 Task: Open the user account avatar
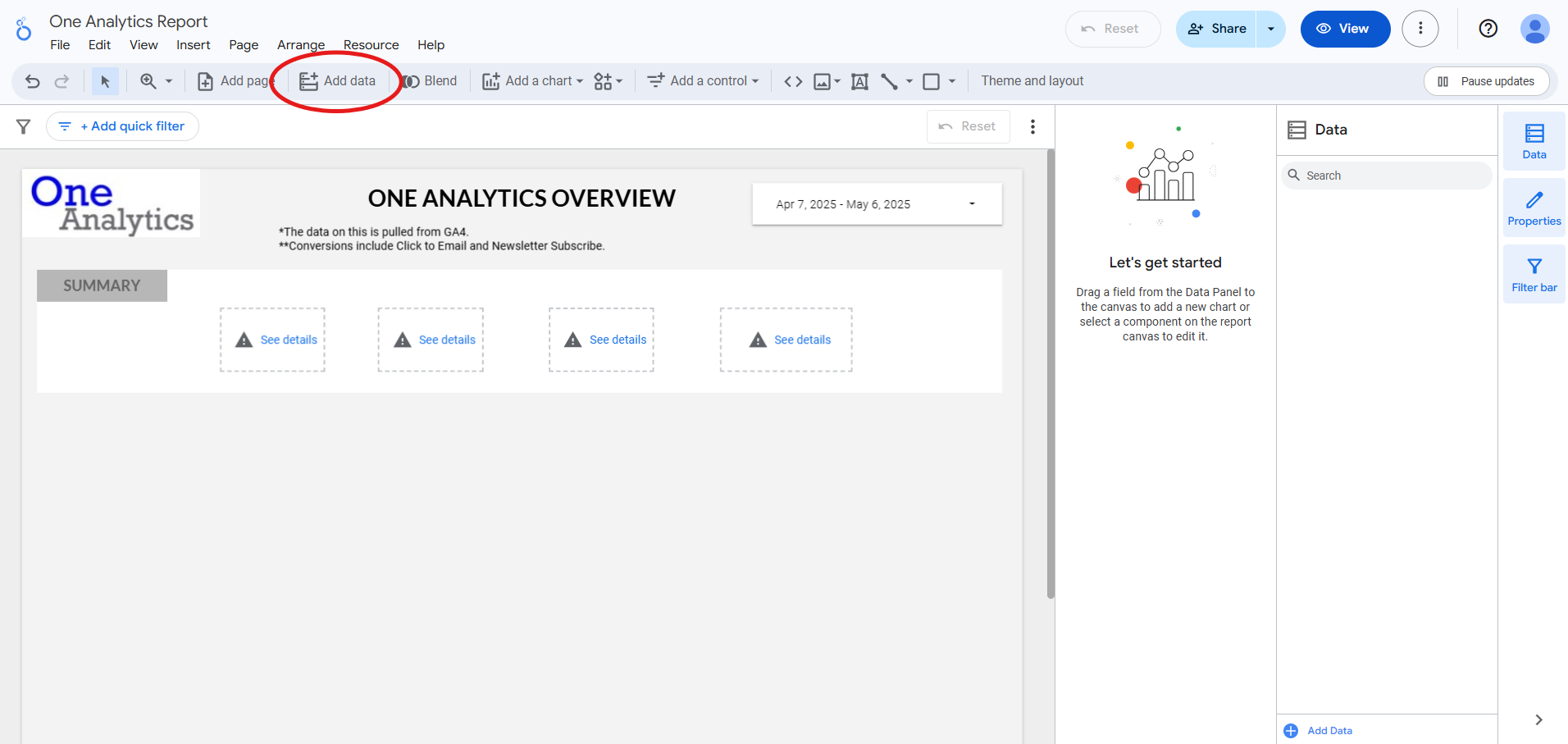(x=1535, y=29)
